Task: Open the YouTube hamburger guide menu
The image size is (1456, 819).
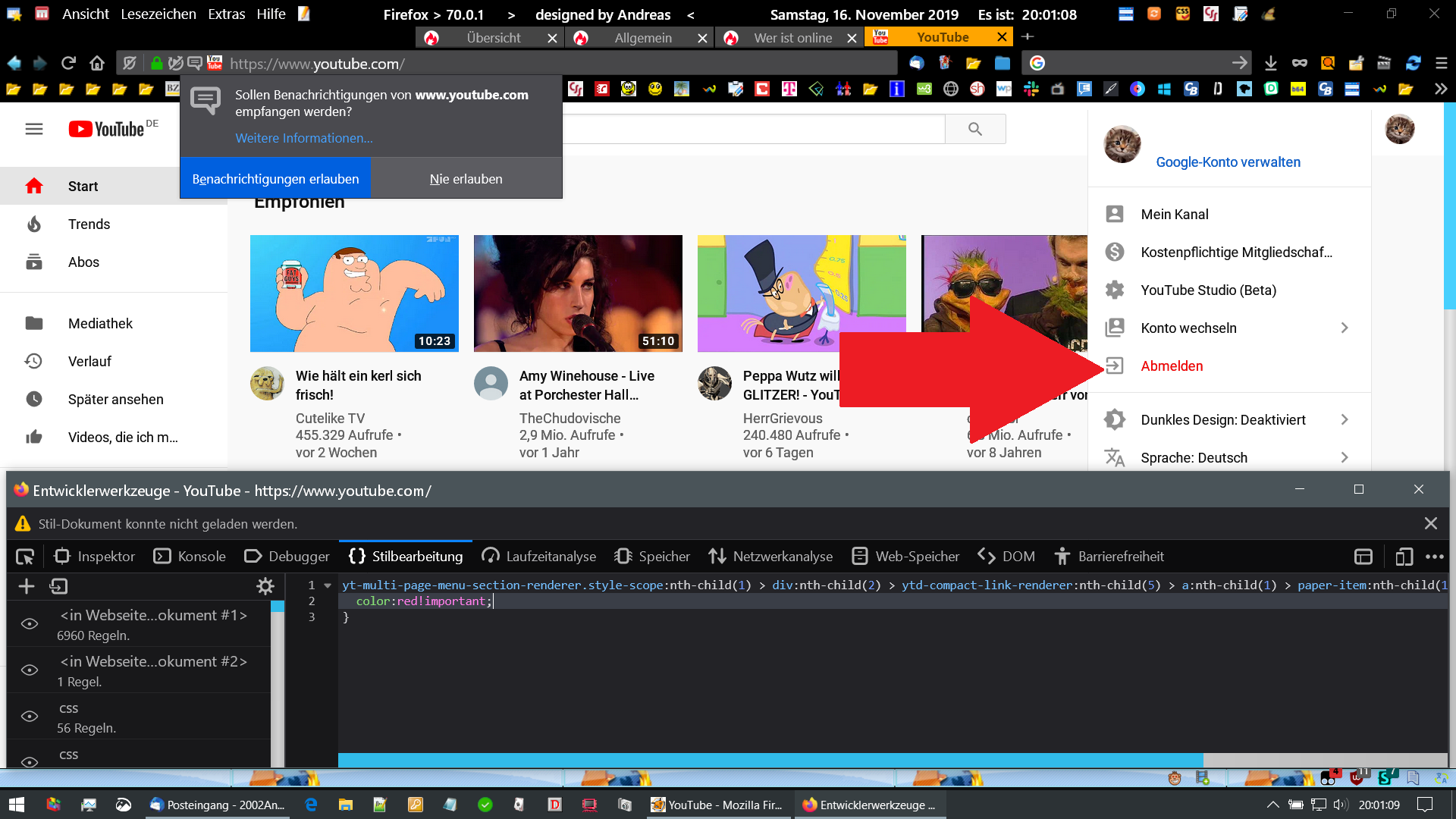Action: (x=34, y=129)
